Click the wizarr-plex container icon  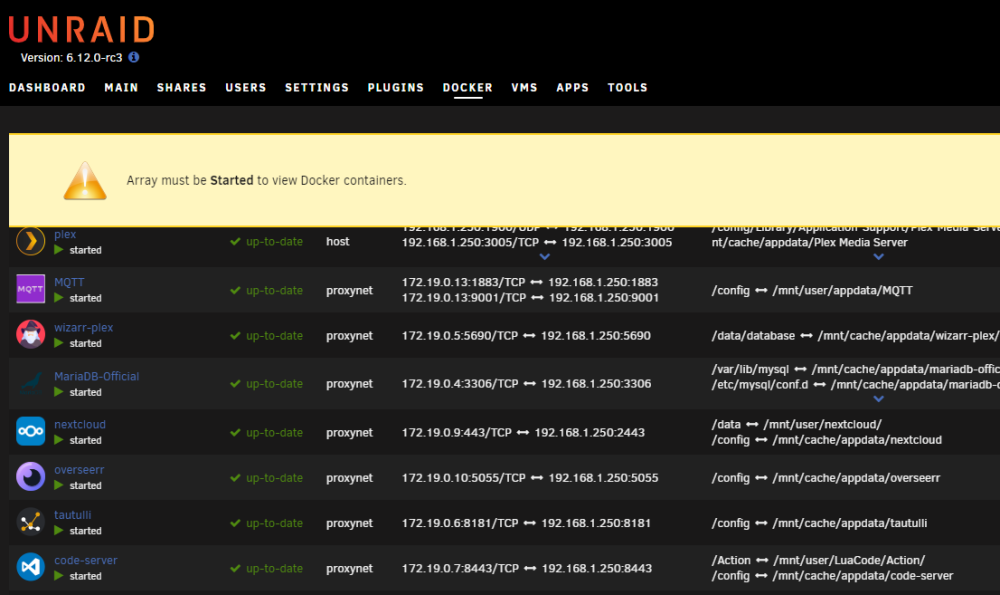pyautogui.click(x=31, y=334)
